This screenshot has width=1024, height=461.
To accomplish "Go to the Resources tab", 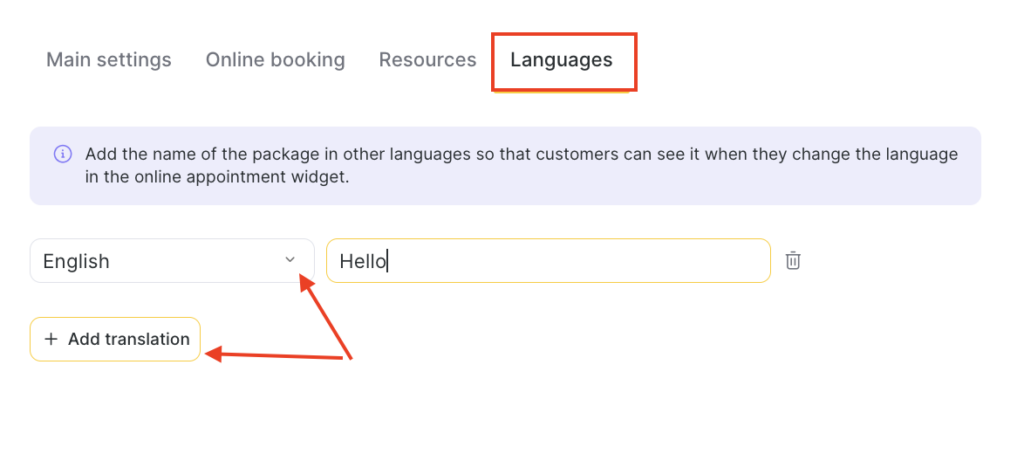I will click(x=427, y=60).
